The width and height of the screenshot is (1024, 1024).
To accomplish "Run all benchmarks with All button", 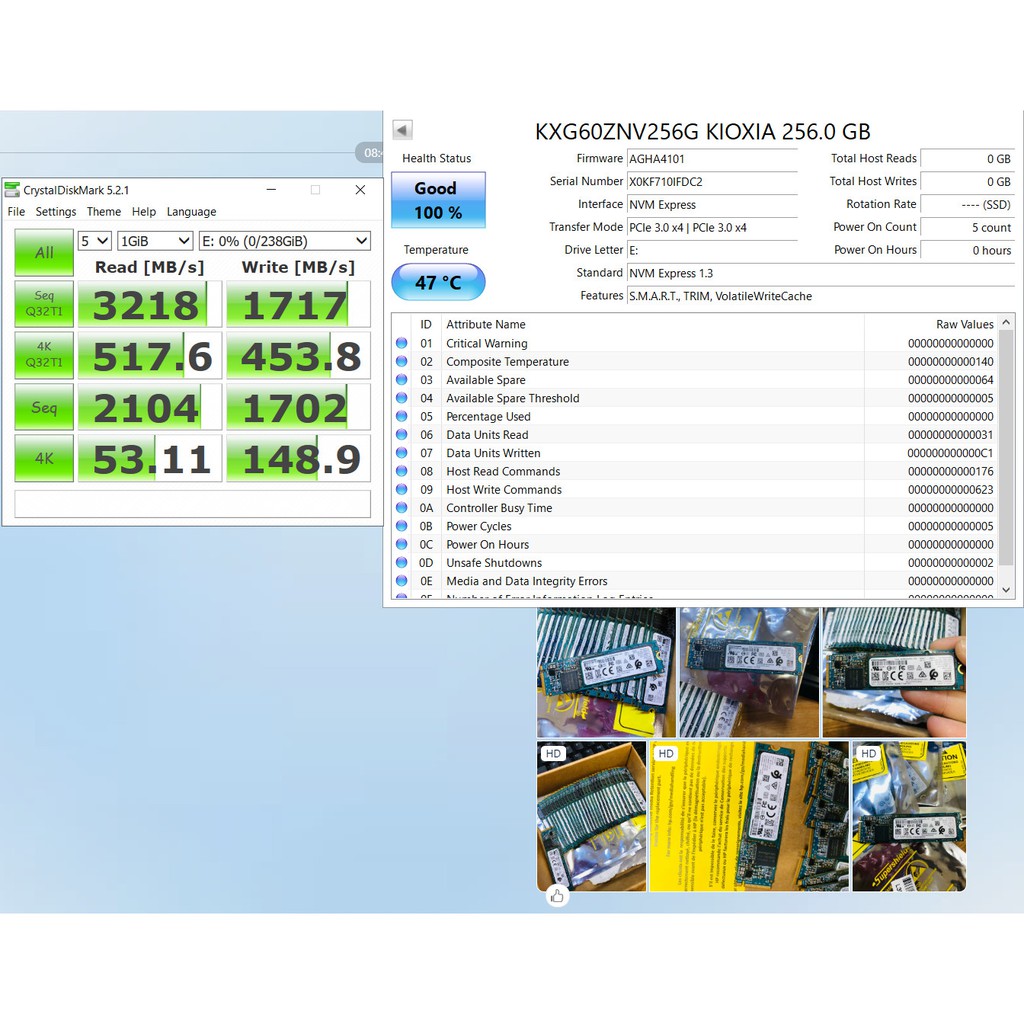I will pos(44,253).
